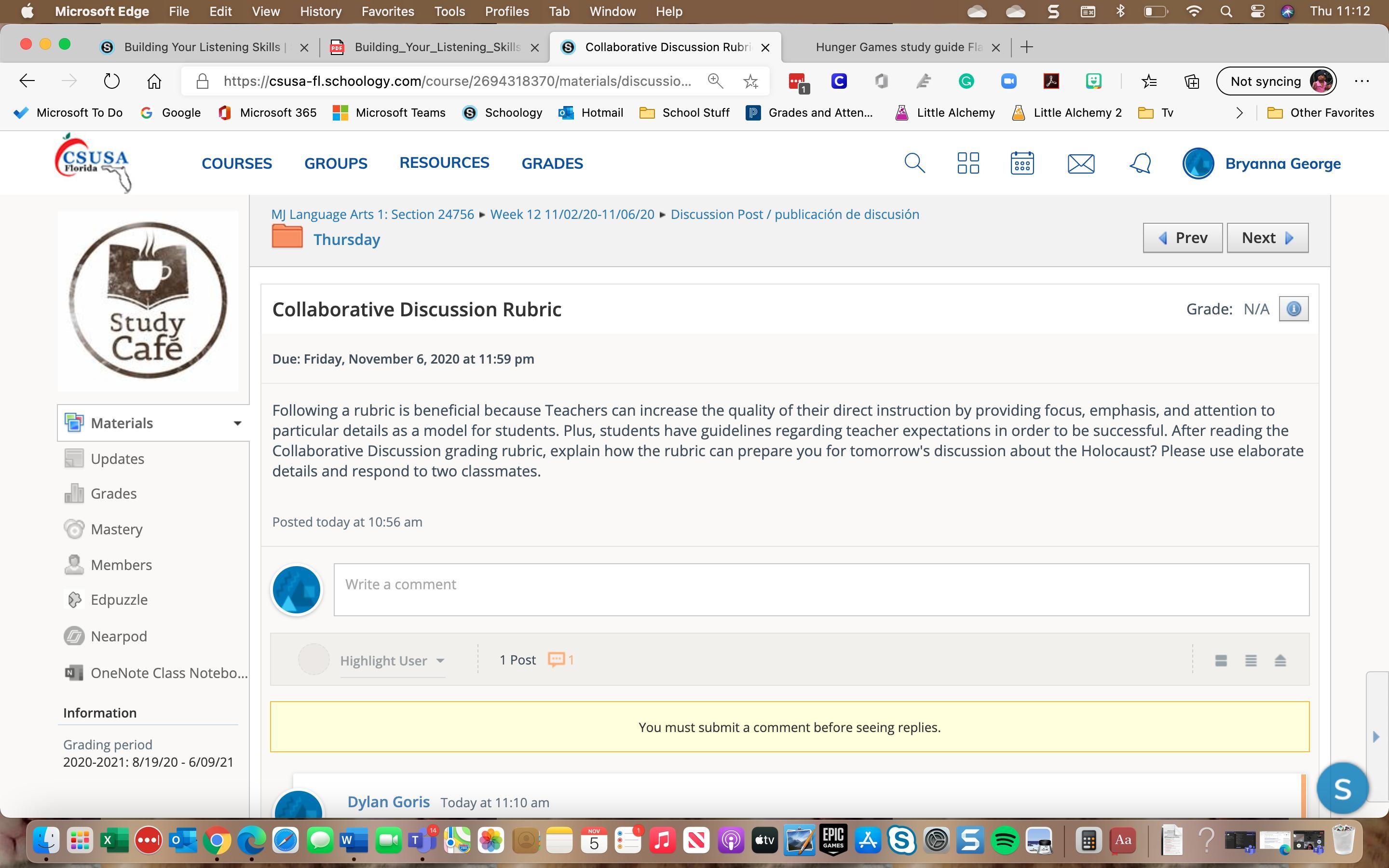Click the Next navigation button
The height and width of the screenshot is (868, 1389).
pyautogui.click(x=1267, y=238)
